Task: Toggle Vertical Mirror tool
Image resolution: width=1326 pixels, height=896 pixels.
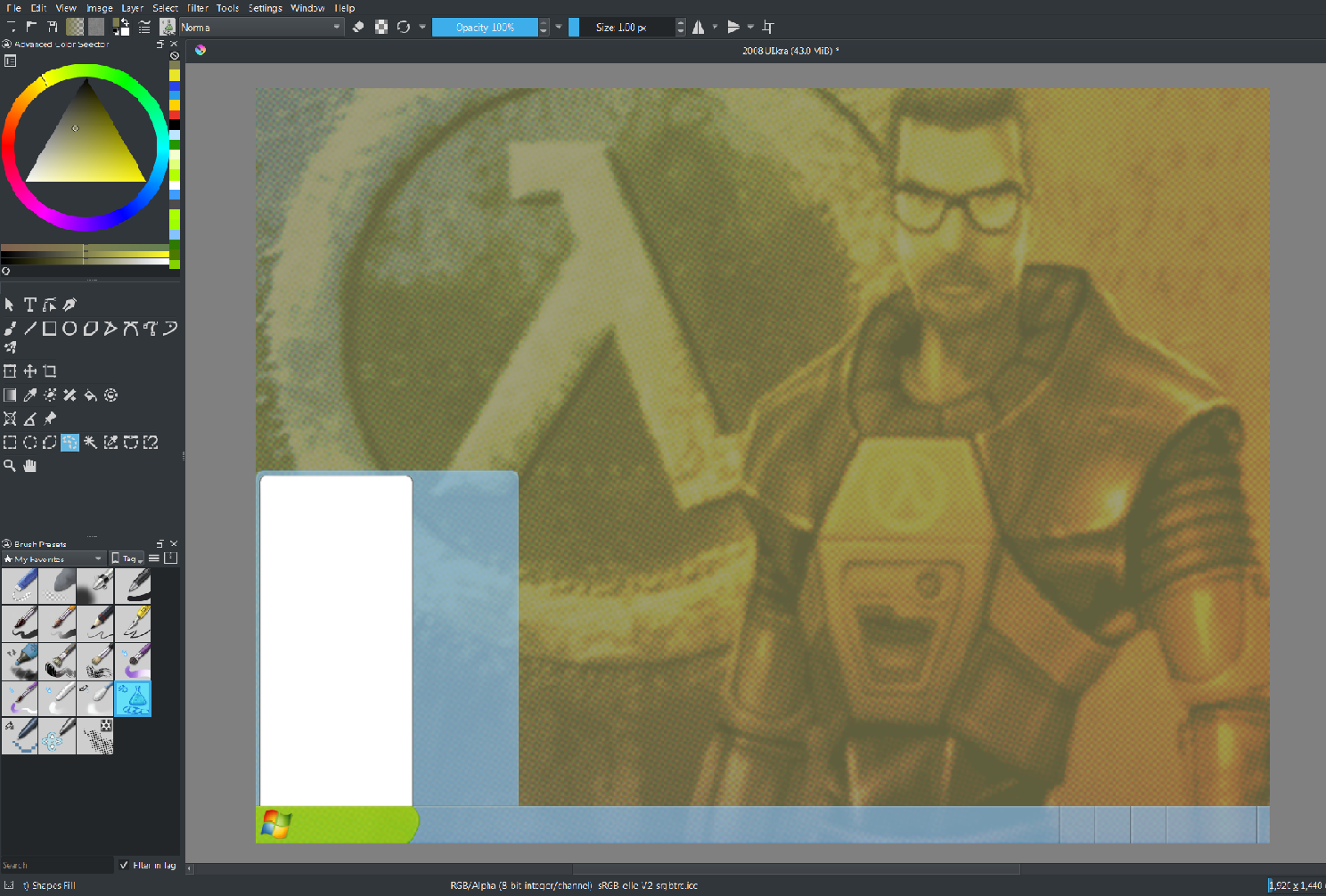Action: click(733, 28)
